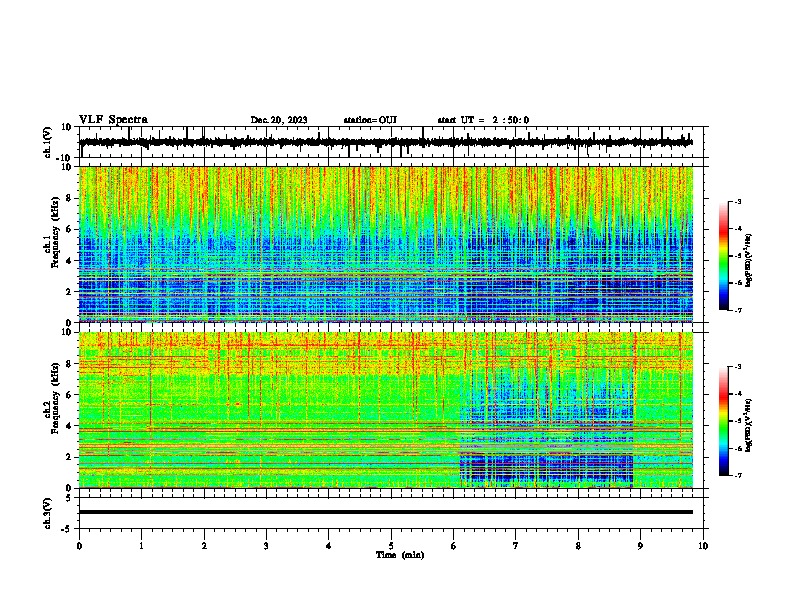Screen dimensions: 792x612
Task: Click time axis tick label "6"
Action: [453, 546]
